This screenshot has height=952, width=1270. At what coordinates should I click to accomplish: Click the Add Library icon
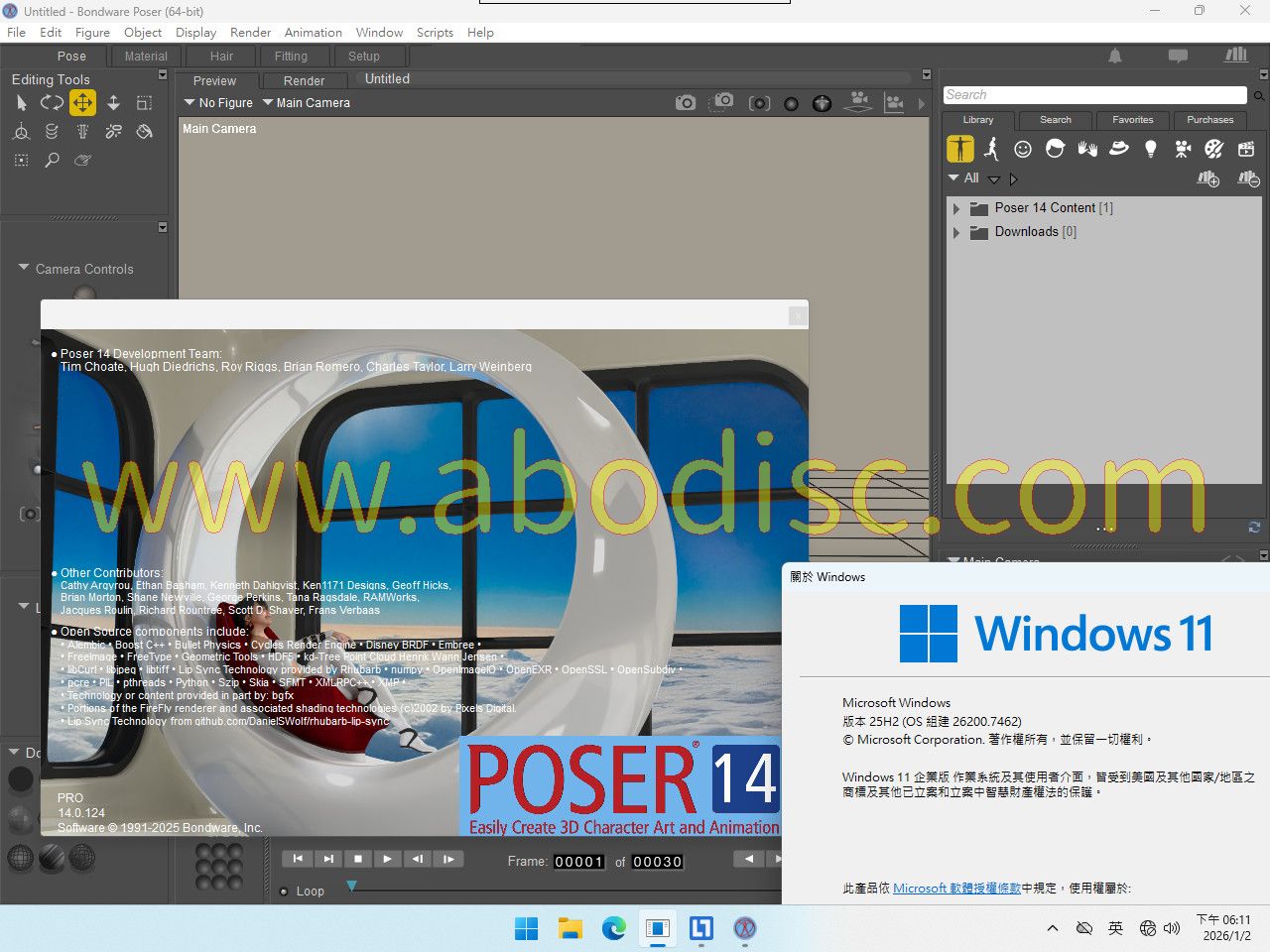[x=1207, y=179]
